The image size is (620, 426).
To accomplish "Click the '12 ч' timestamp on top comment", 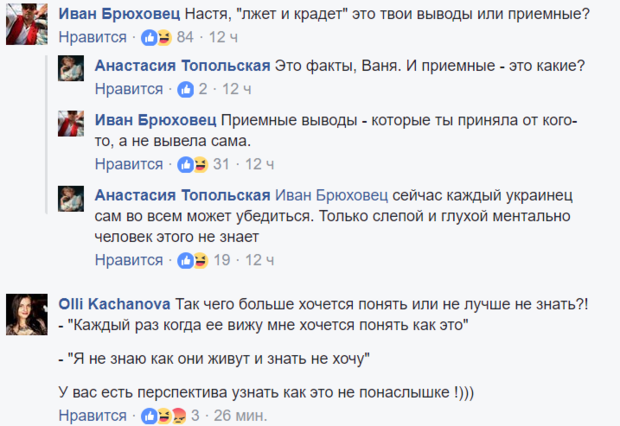I will (223, 38).
